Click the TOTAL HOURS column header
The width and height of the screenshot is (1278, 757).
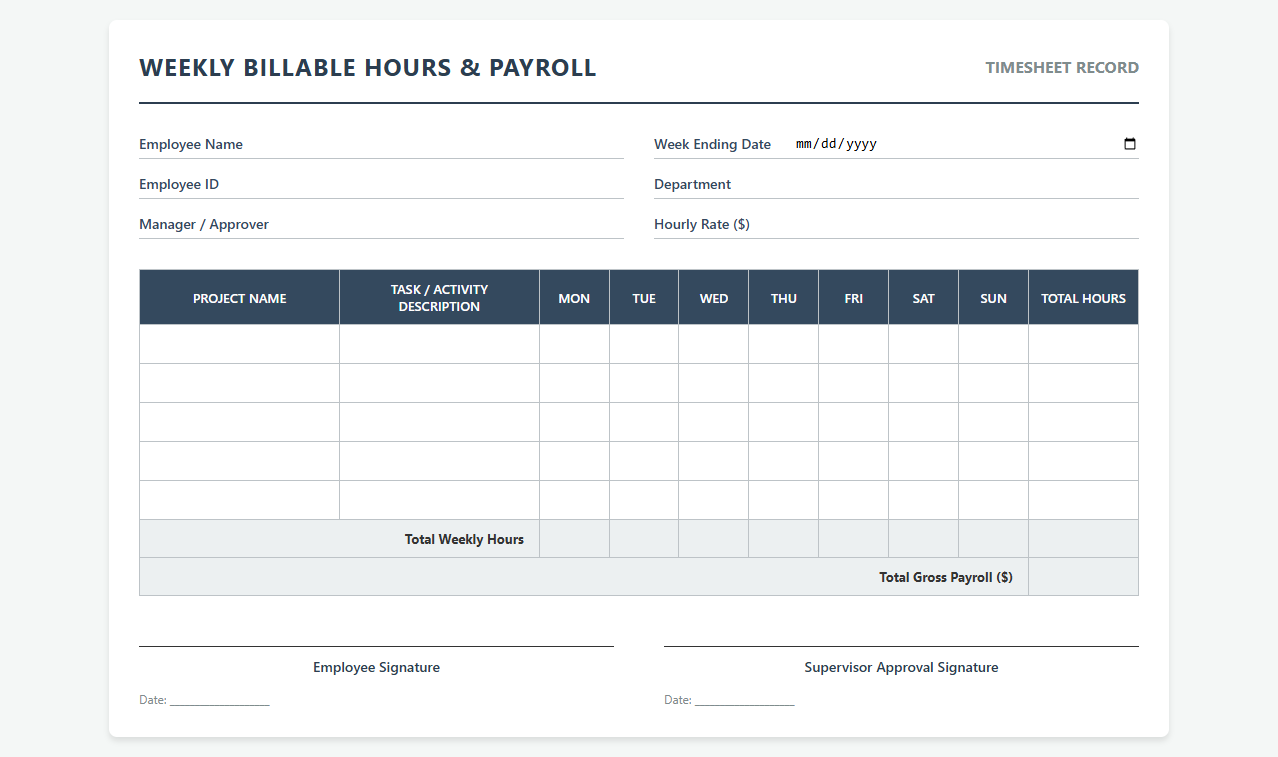[x=1084, y=298]
